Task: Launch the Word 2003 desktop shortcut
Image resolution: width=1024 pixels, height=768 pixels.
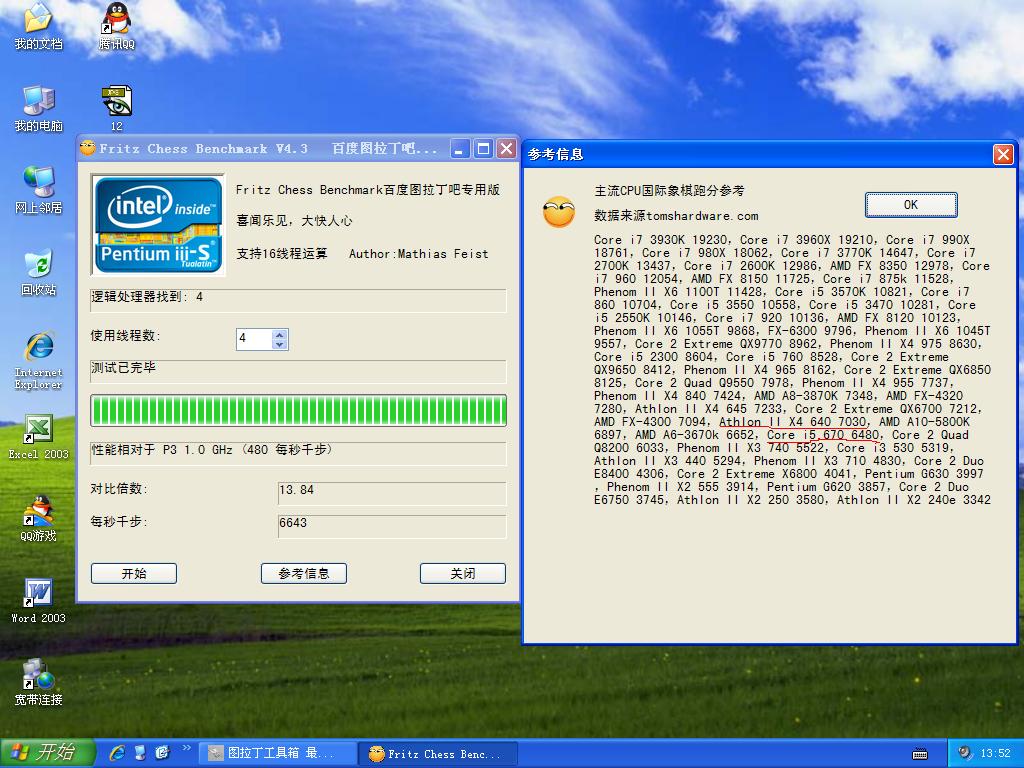Action: pyautogui.click(x=39, y=601)
